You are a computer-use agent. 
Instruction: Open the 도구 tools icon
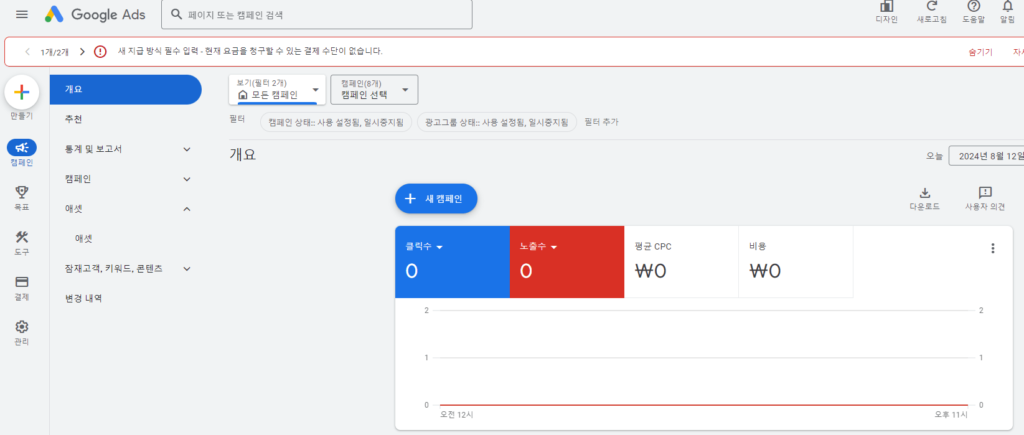pyautogui.click(x=22, y=236)
